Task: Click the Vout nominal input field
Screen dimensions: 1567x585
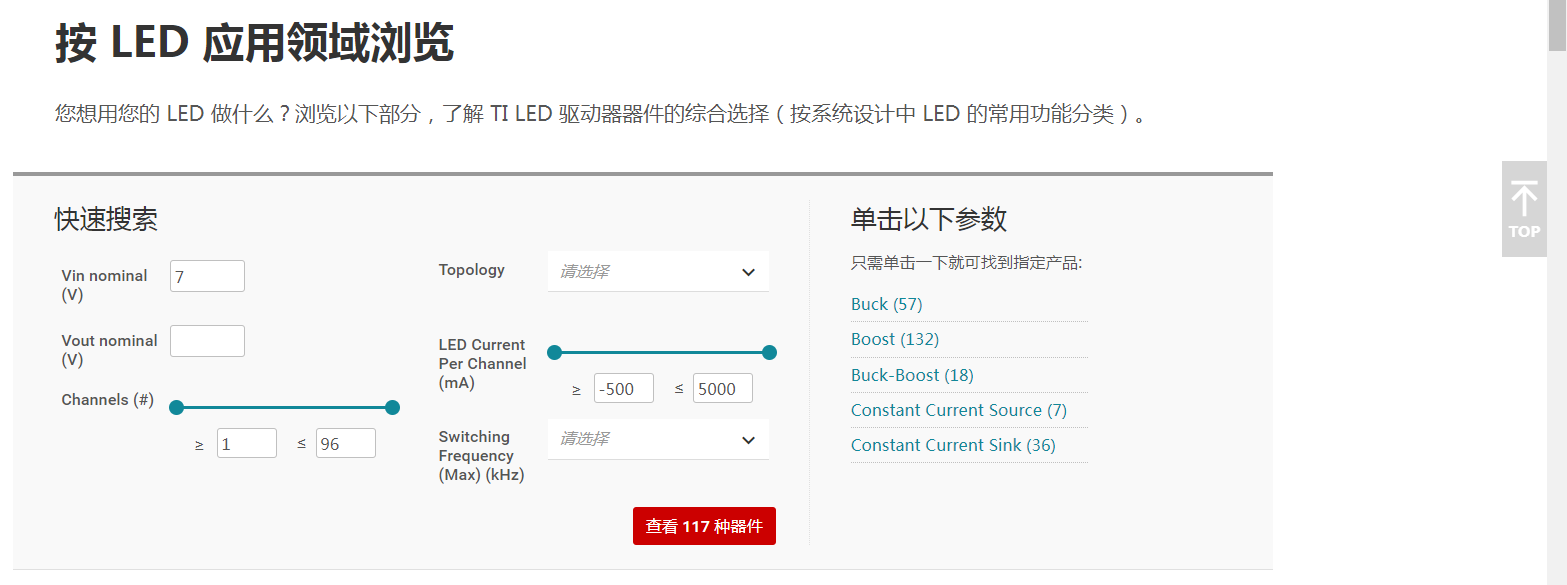Action: tap(207, 341)
